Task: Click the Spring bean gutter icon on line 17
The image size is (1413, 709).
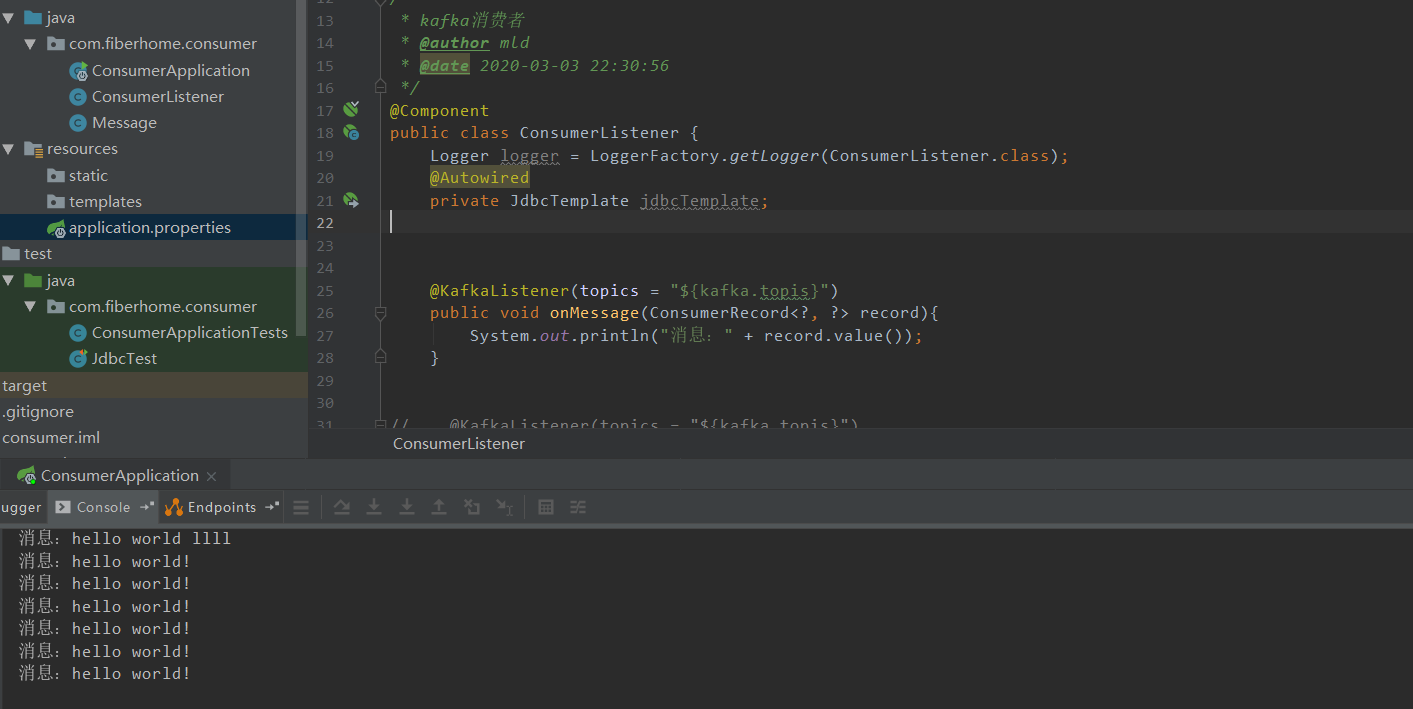Action: point(351,109)
